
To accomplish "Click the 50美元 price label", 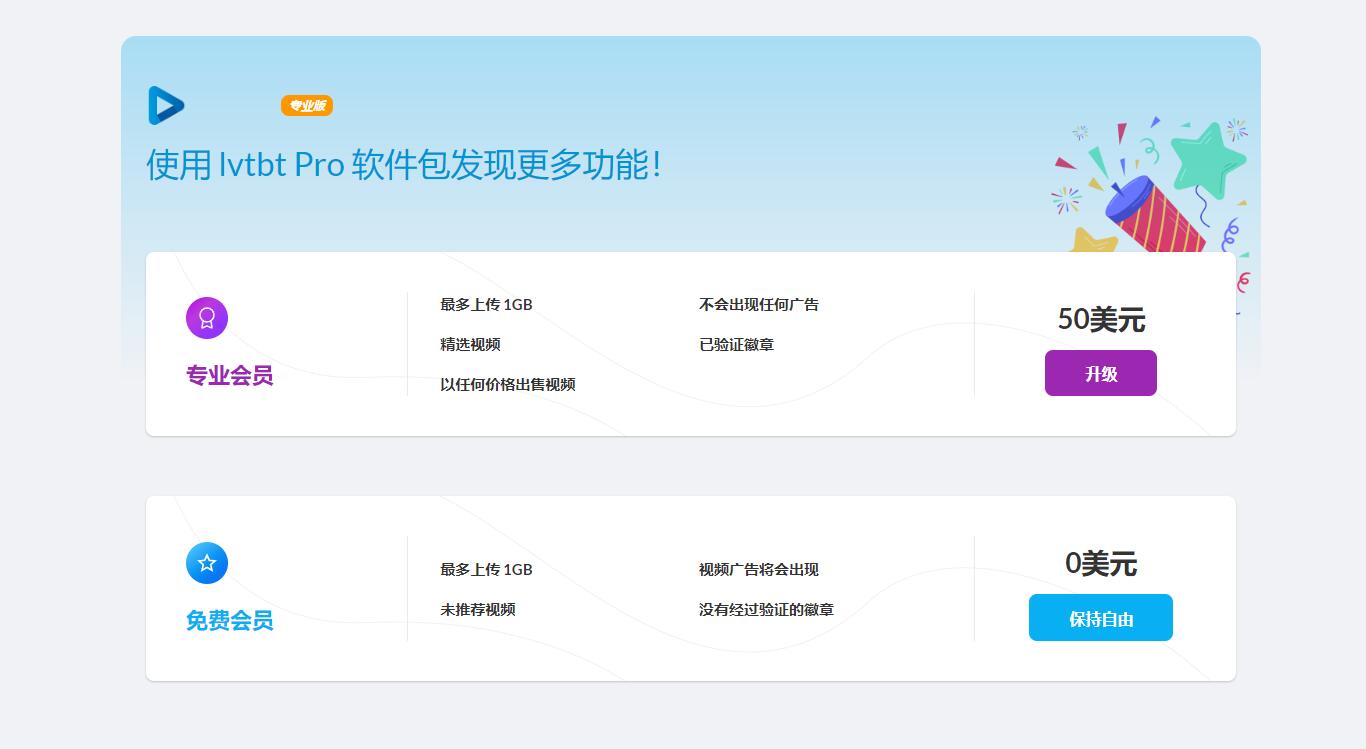I will click(x=1101, y=320).
